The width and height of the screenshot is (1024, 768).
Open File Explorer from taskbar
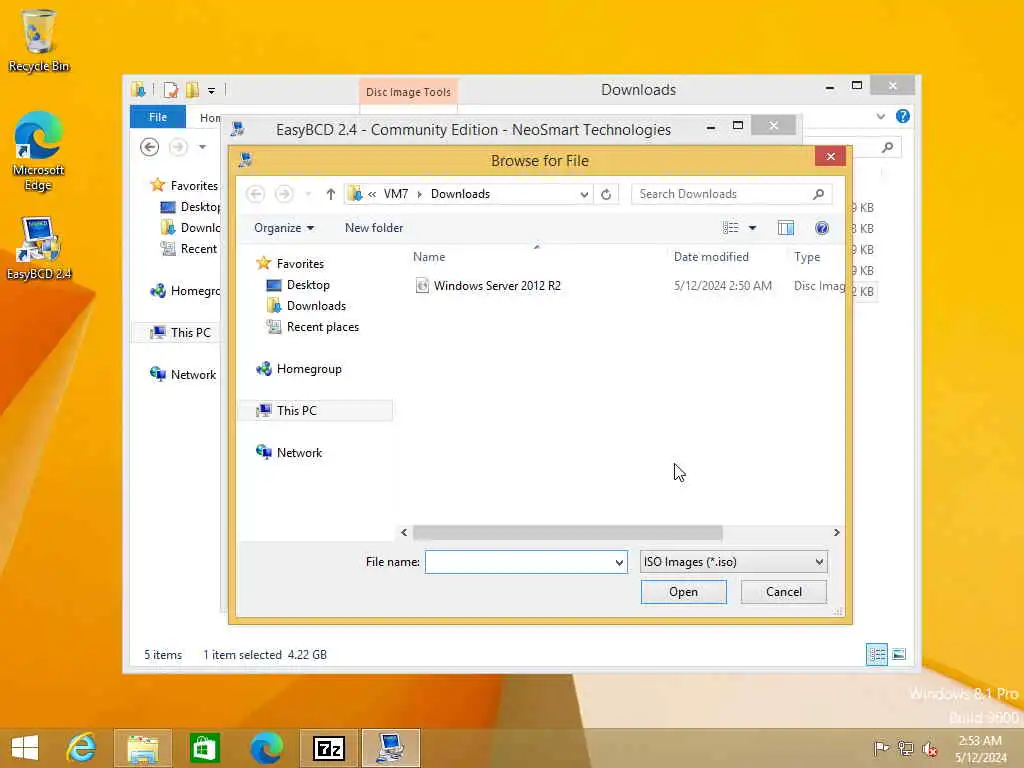[x=143, y=748]
